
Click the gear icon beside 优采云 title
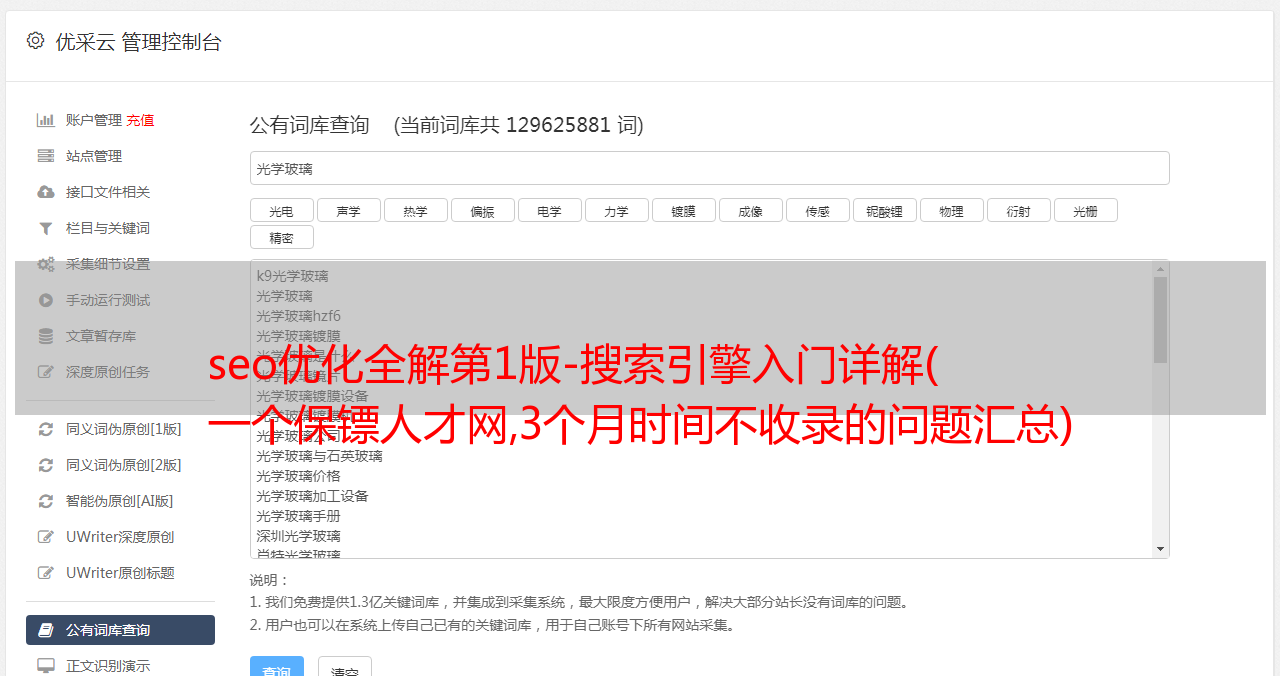click(x=36, y=41)
